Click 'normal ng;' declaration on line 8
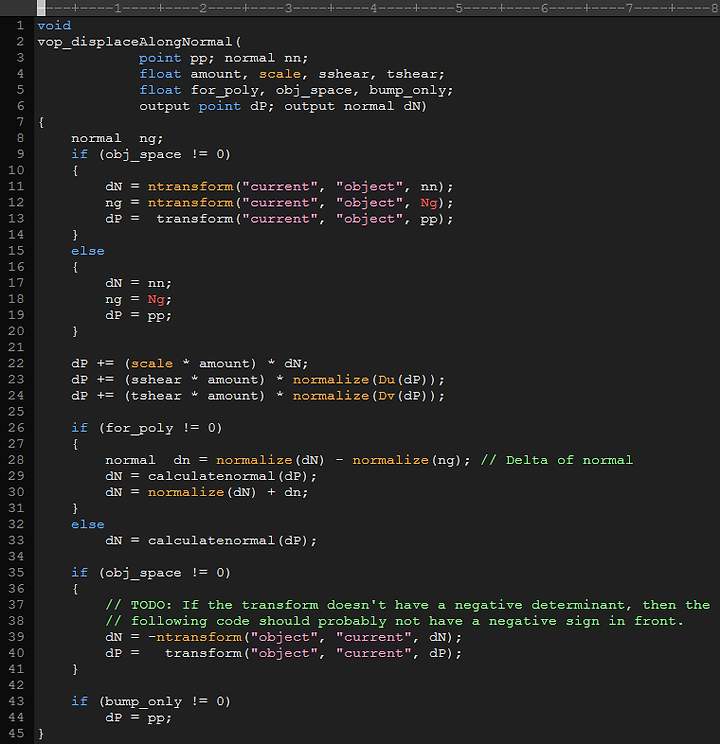720x744 pixels. point(117,138)
